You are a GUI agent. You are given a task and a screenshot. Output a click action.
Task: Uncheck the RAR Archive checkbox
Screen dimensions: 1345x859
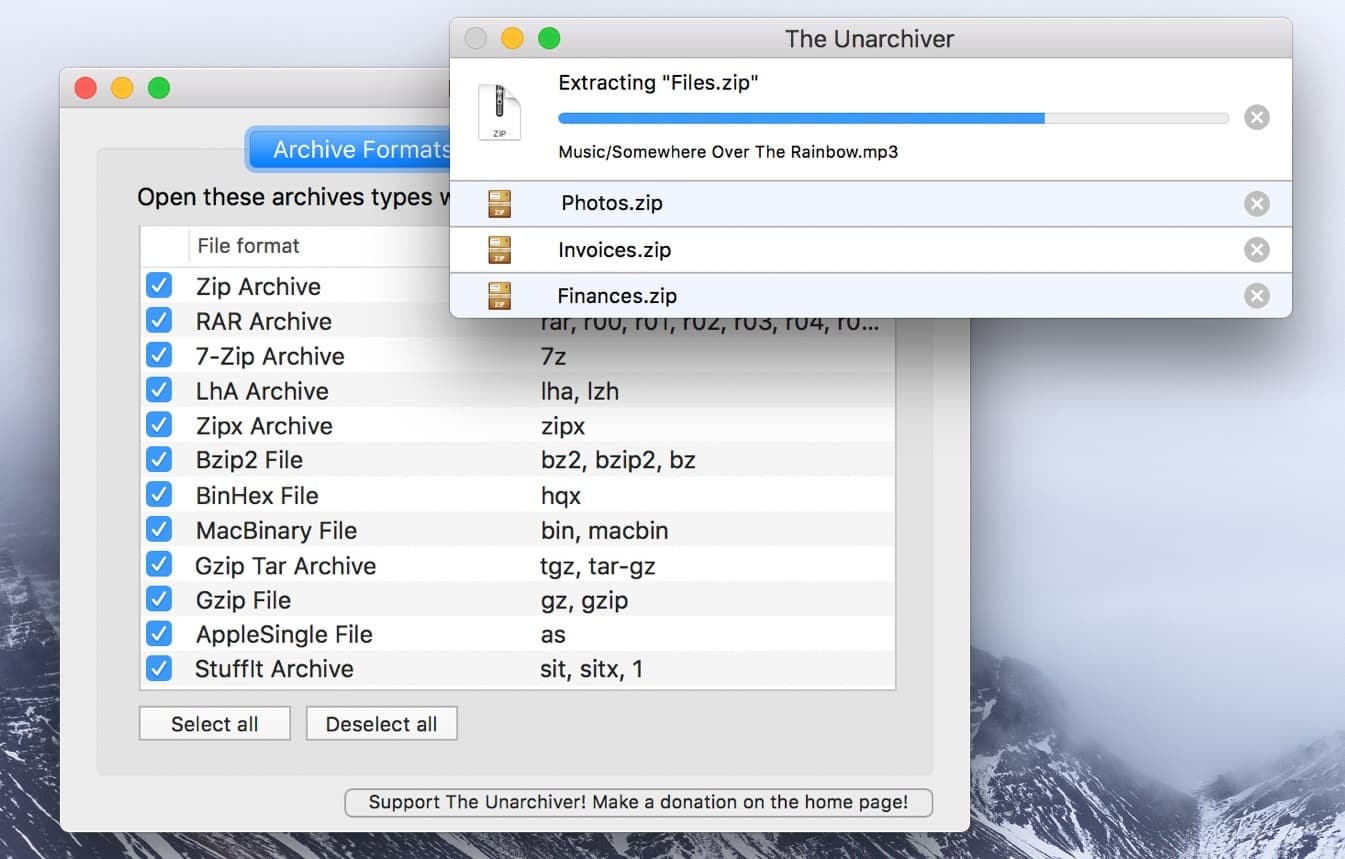159,321
